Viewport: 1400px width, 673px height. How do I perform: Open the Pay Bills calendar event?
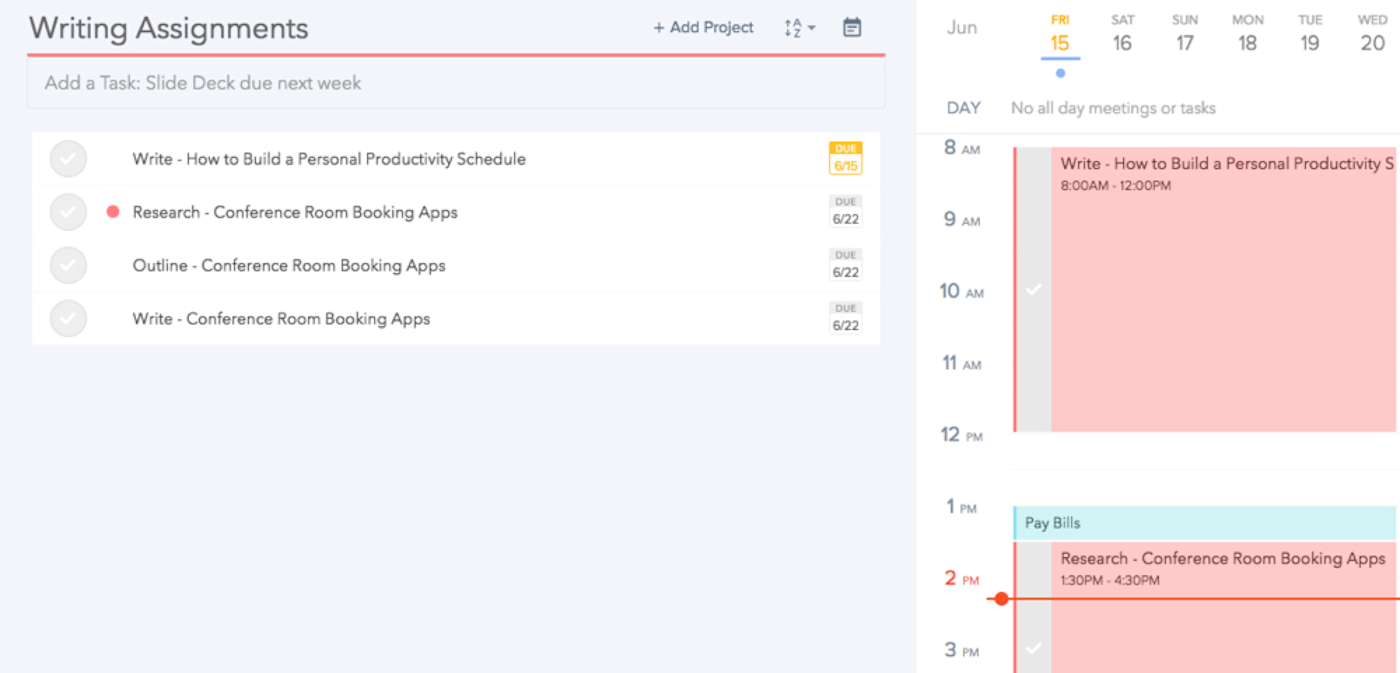pos(1204,523)
